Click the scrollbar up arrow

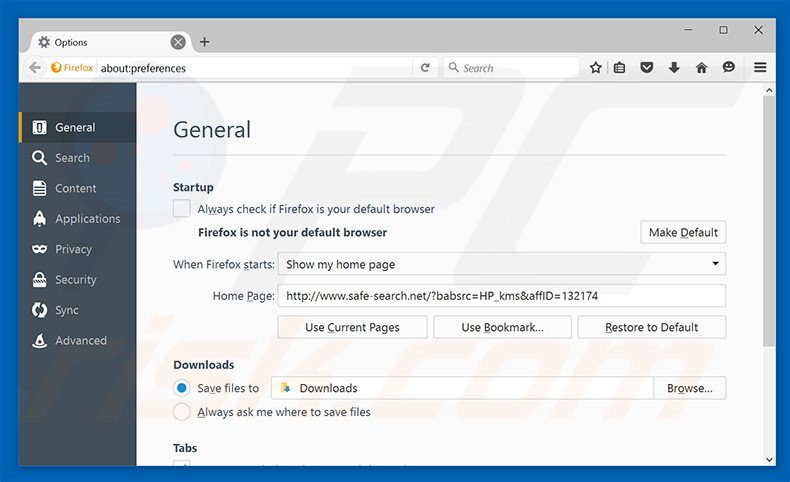769,91
